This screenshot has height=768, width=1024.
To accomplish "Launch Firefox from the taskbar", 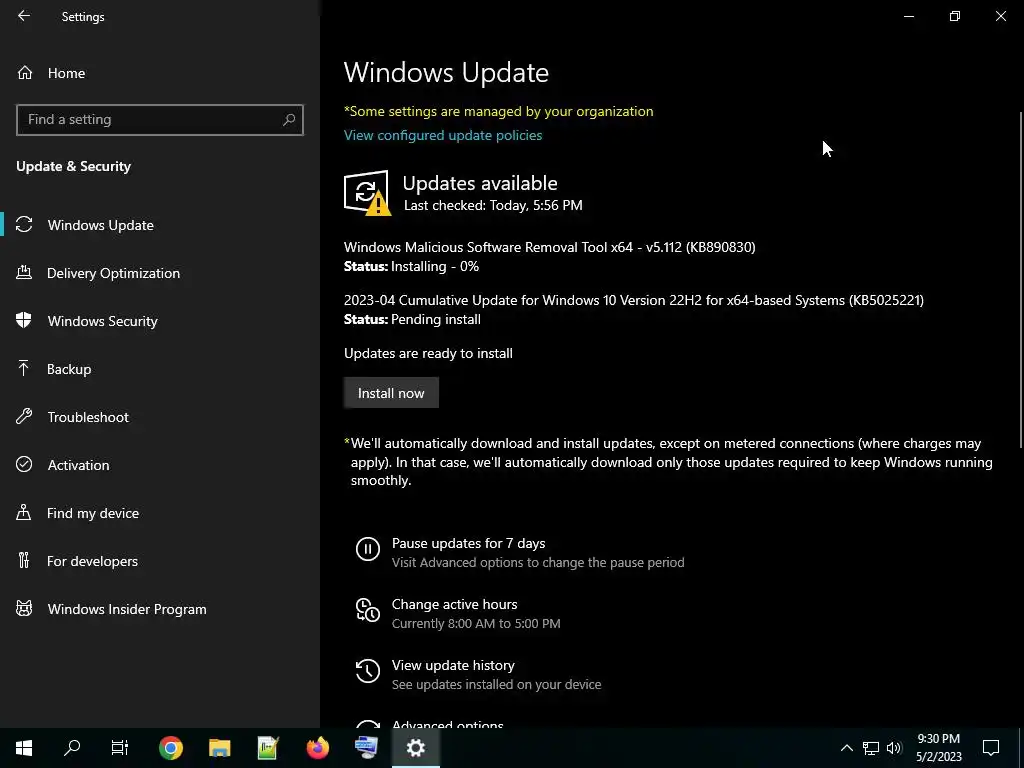I will click(317, 748).
